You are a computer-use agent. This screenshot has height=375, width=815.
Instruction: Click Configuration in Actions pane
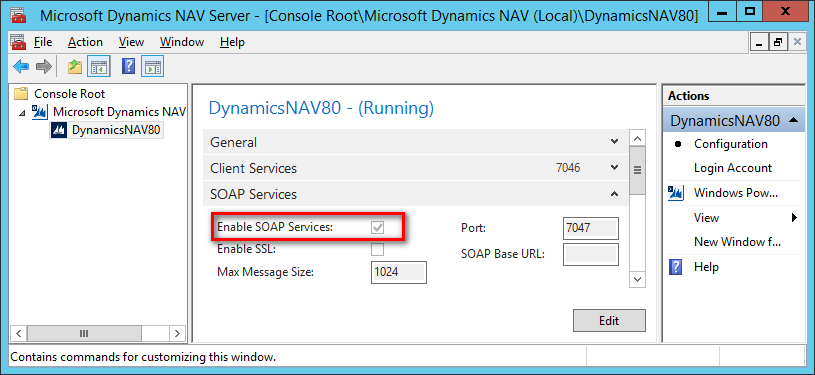tap(731, 144)
